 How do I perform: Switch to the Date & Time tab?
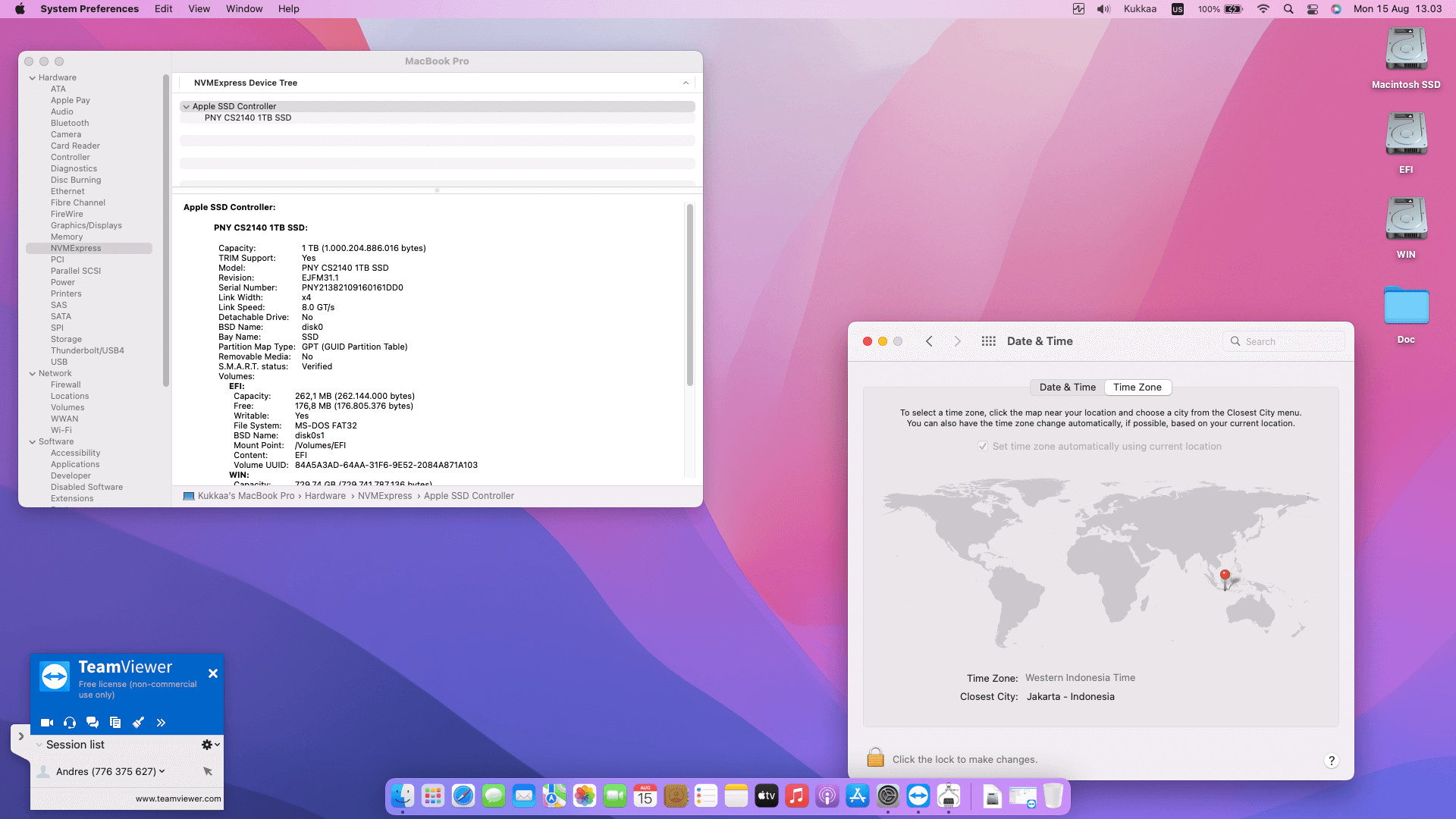pyautogui.click(x=1067, y=388)
